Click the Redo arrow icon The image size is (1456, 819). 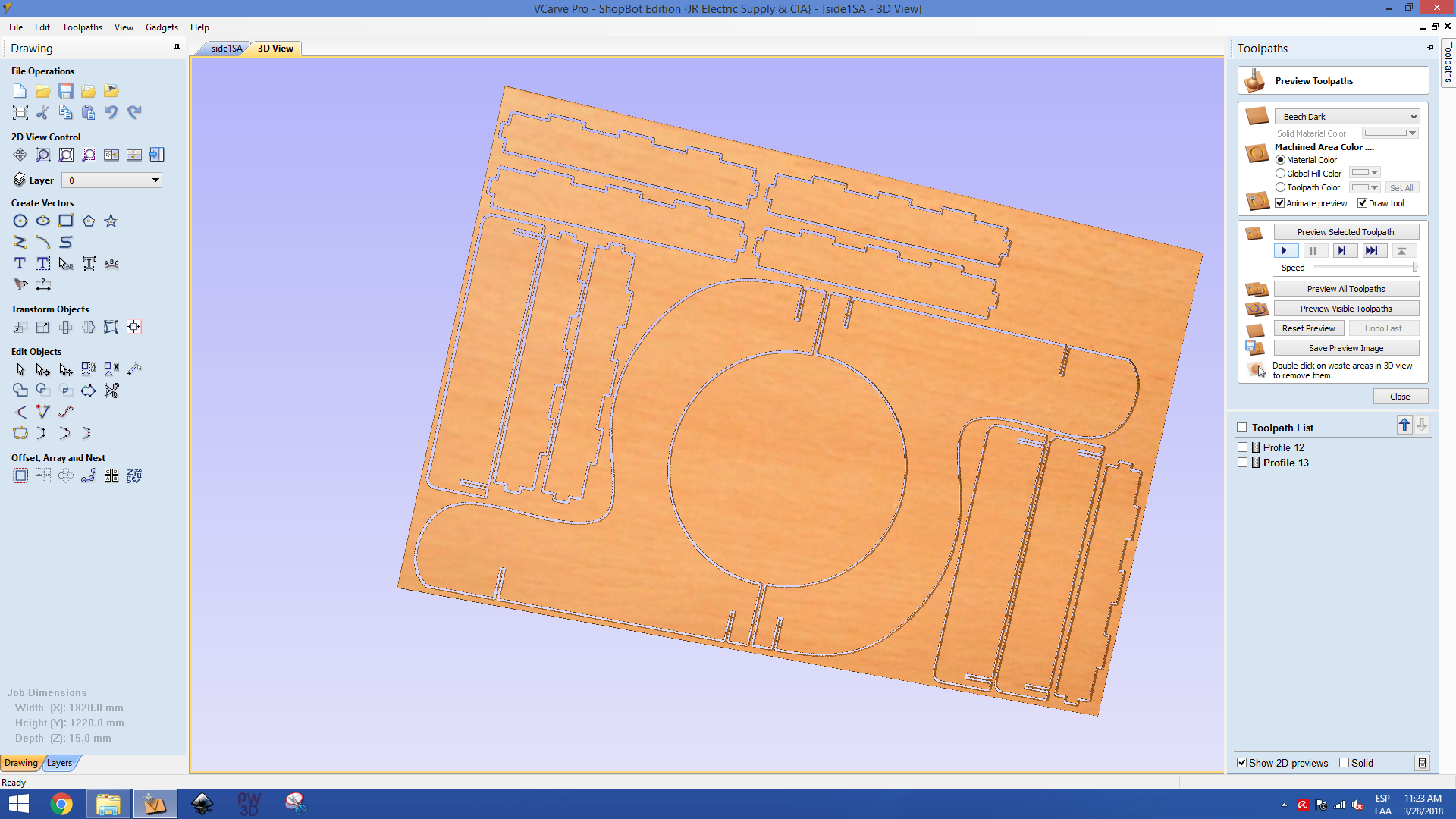pos(134,112)
